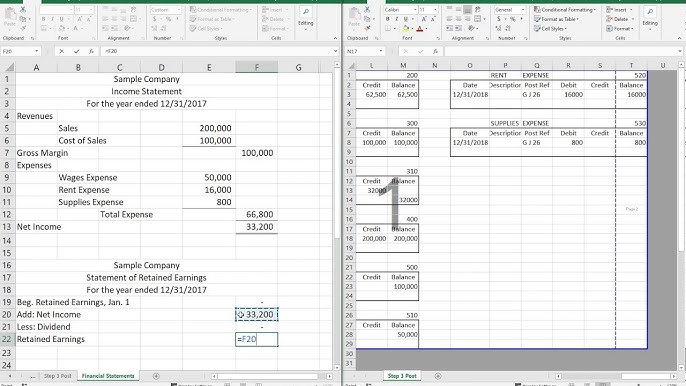Select Step 3 Post tab in Step 3 Post window

coord(402,376)
